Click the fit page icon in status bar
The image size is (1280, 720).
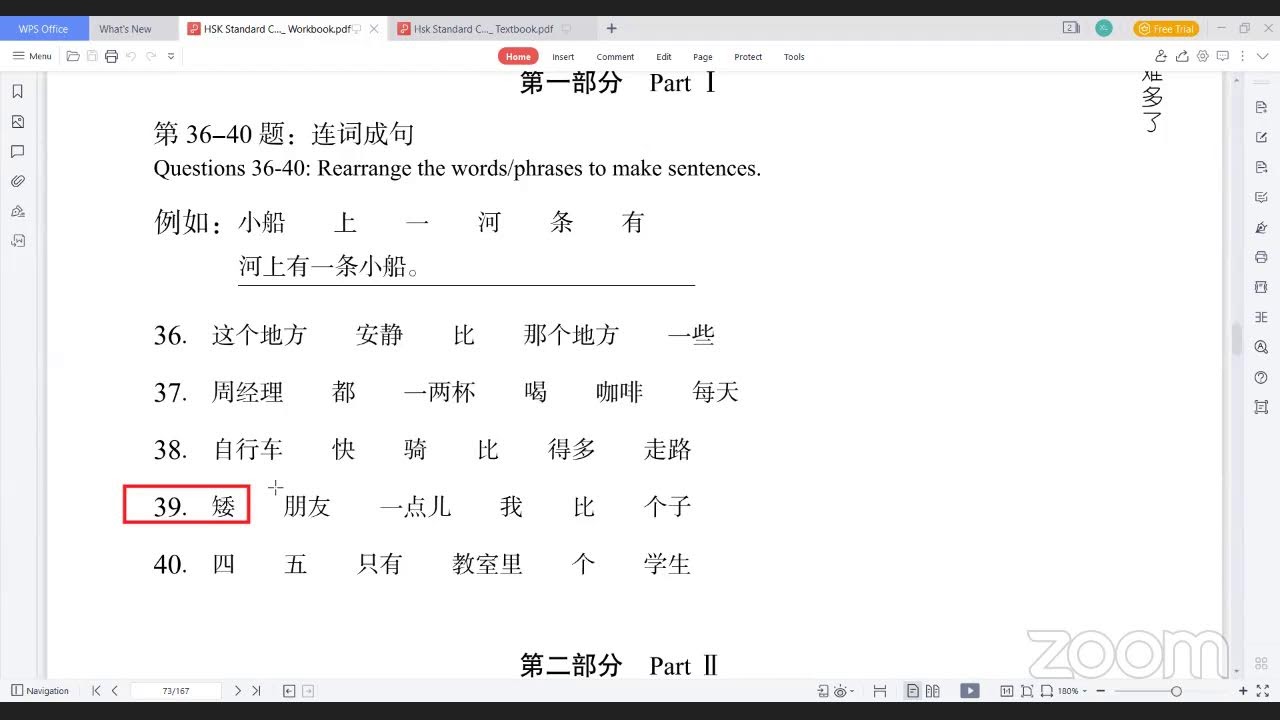click(x=1027, y=690)
